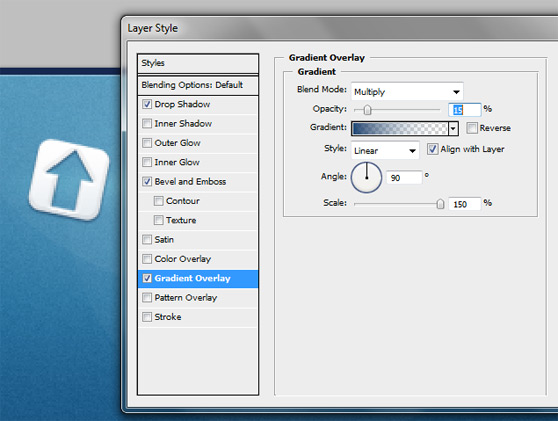The height and width of the screenshot is (421, 558).
Task: Open the gradient picker dropdown arrow
Action: [x=453, y=128]
